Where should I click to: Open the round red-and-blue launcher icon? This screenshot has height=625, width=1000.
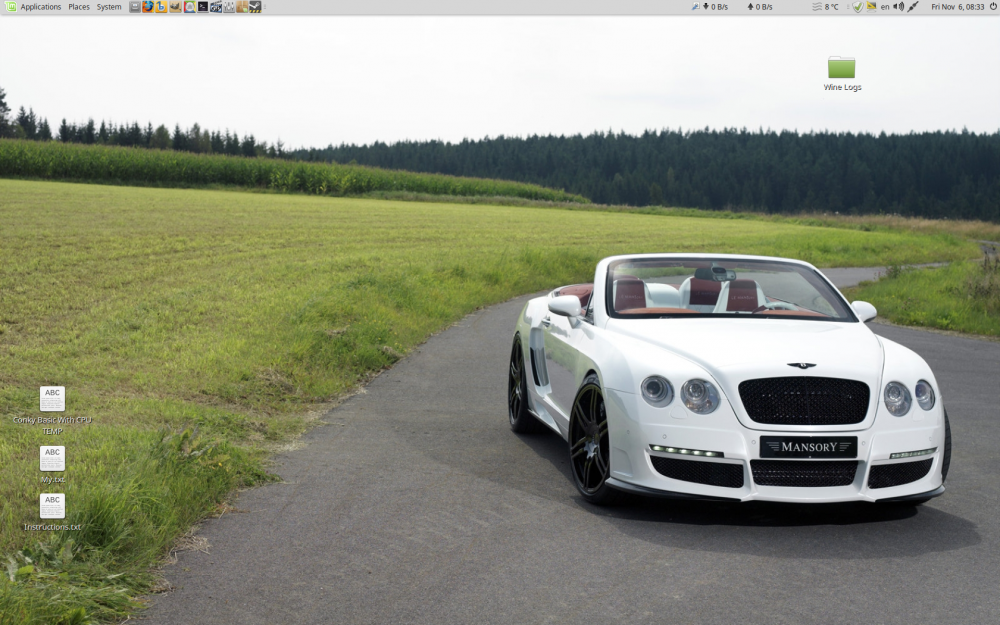189,7
